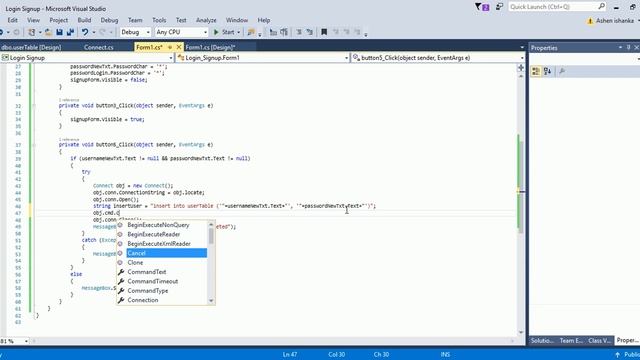Switch to Solution Explorer bottom tab
This screenshot has width=640, height=360.
542,340
